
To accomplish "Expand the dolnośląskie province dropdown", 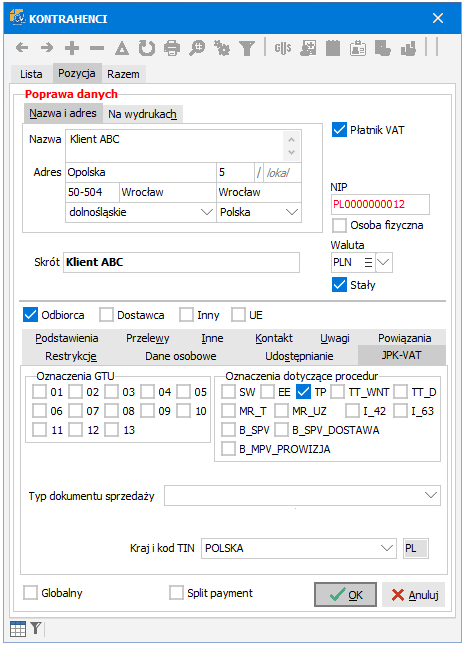I will pos(206,212).
